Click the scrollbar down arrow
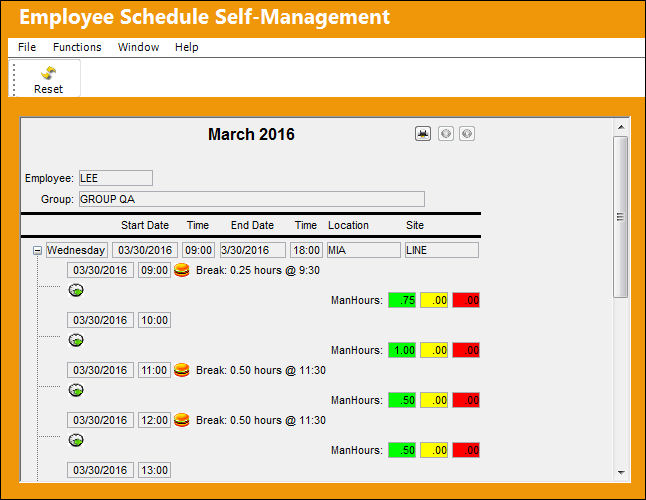The height and width of the screenshot is (500, 646). (621, 472)
